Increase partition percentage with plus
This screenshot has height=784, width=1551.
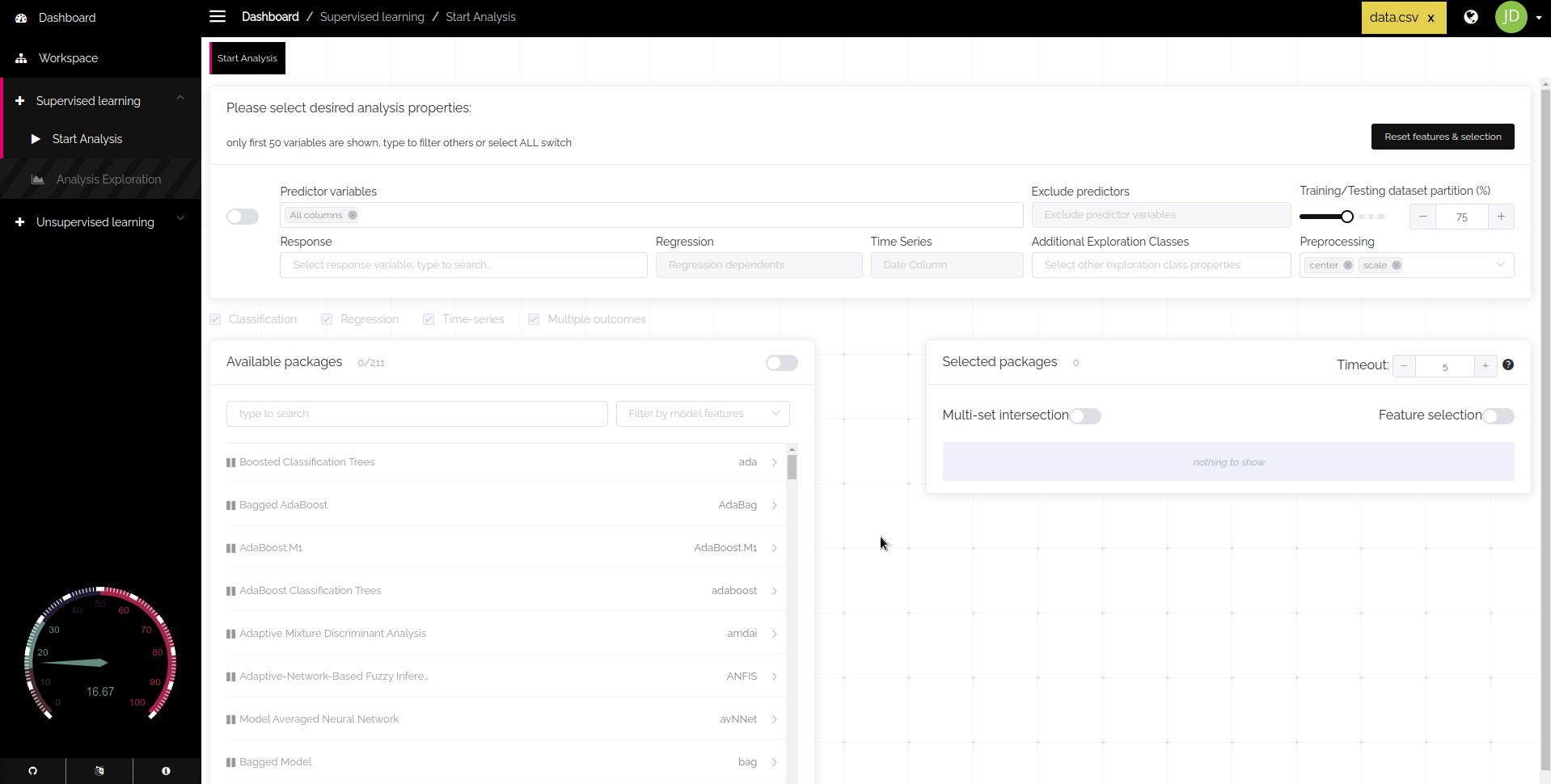[x=1501, y=217]
